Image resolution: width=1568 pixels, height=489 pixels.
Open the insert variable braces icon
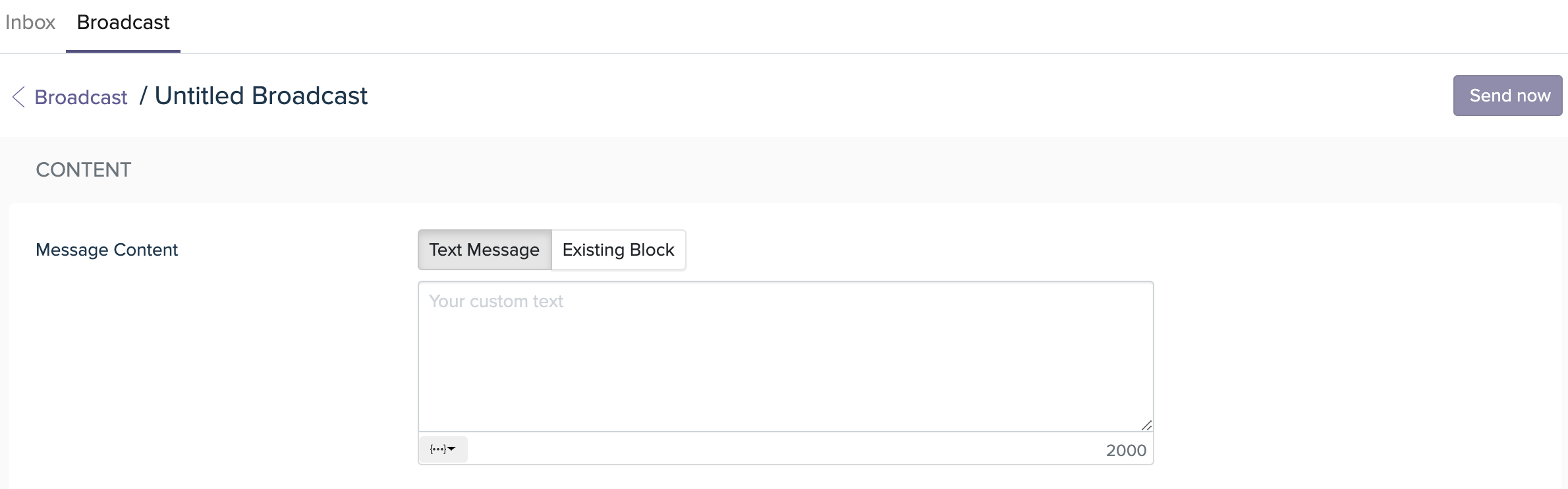pyautogui.click(x=437, y=449)
